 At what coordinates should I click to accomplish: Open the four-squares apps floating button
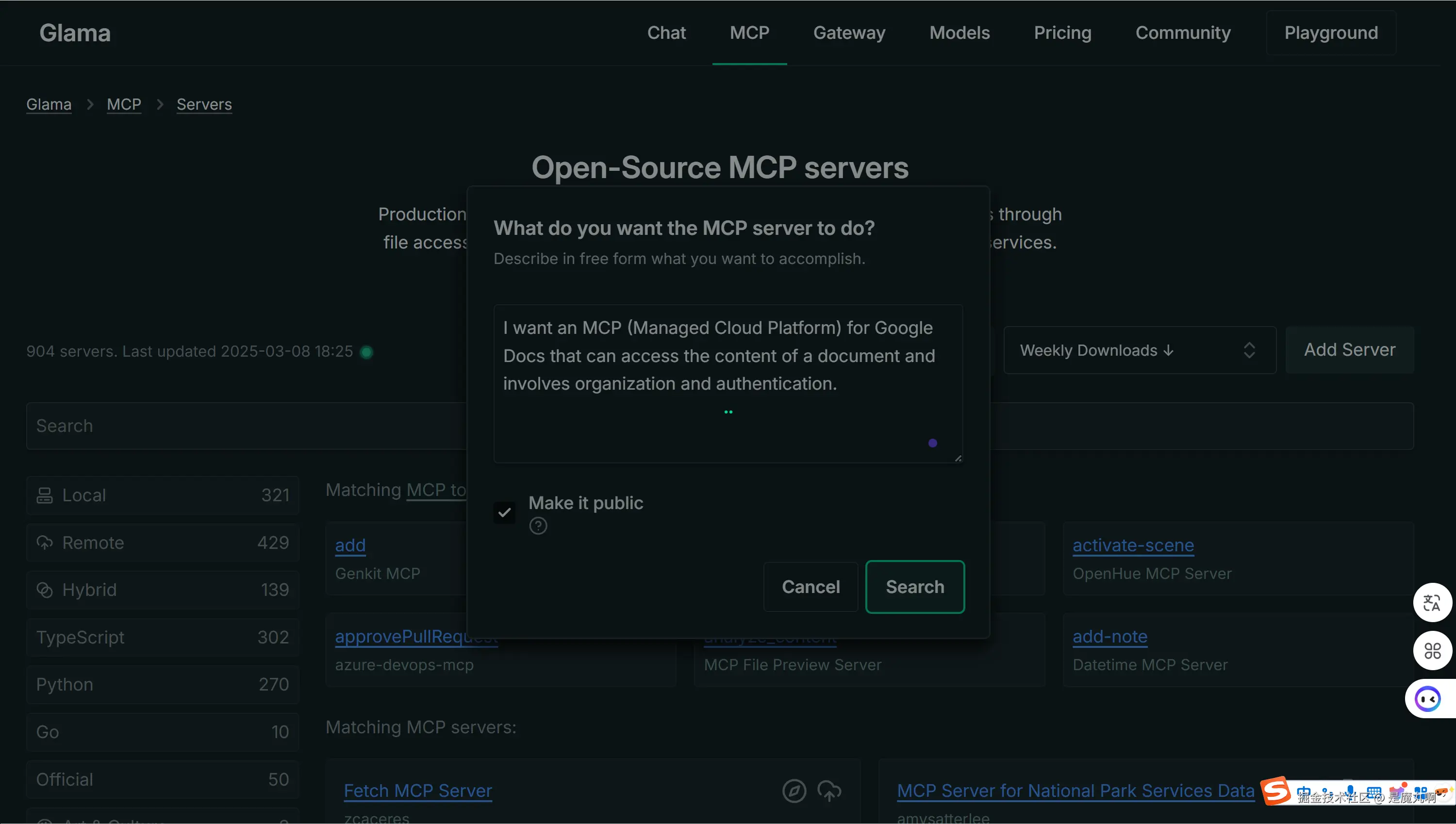click(x=1432, y=651)
